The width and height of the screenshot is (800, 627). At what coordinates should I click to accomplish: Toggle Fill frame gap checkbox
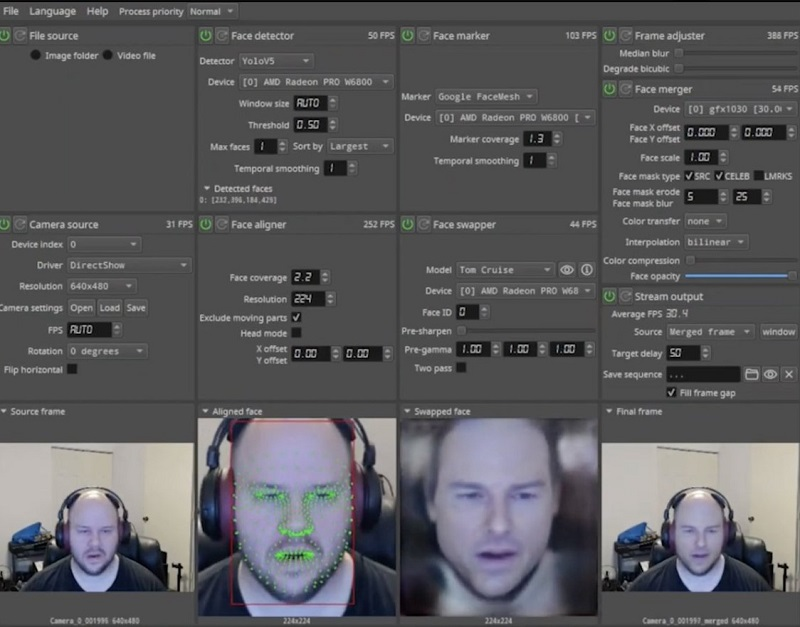tap(671, 392)
